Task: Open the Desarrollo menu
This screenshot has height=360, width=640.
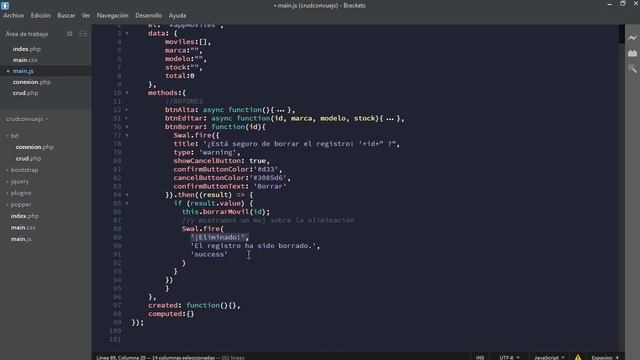Action: tap(149, 16)
